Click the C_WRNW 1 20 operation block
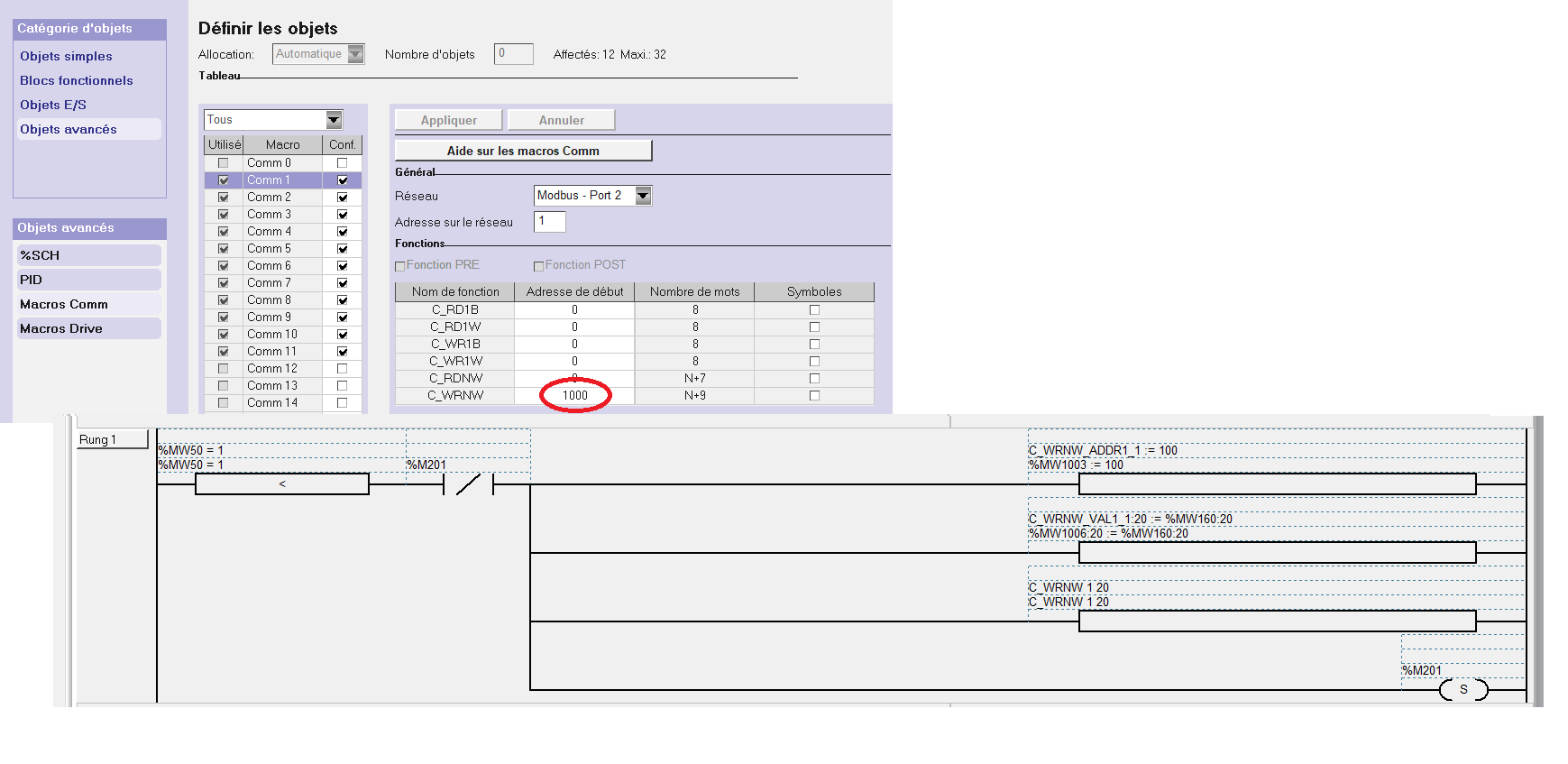Screen dimensions: 1568x764 pos(1276,621)
